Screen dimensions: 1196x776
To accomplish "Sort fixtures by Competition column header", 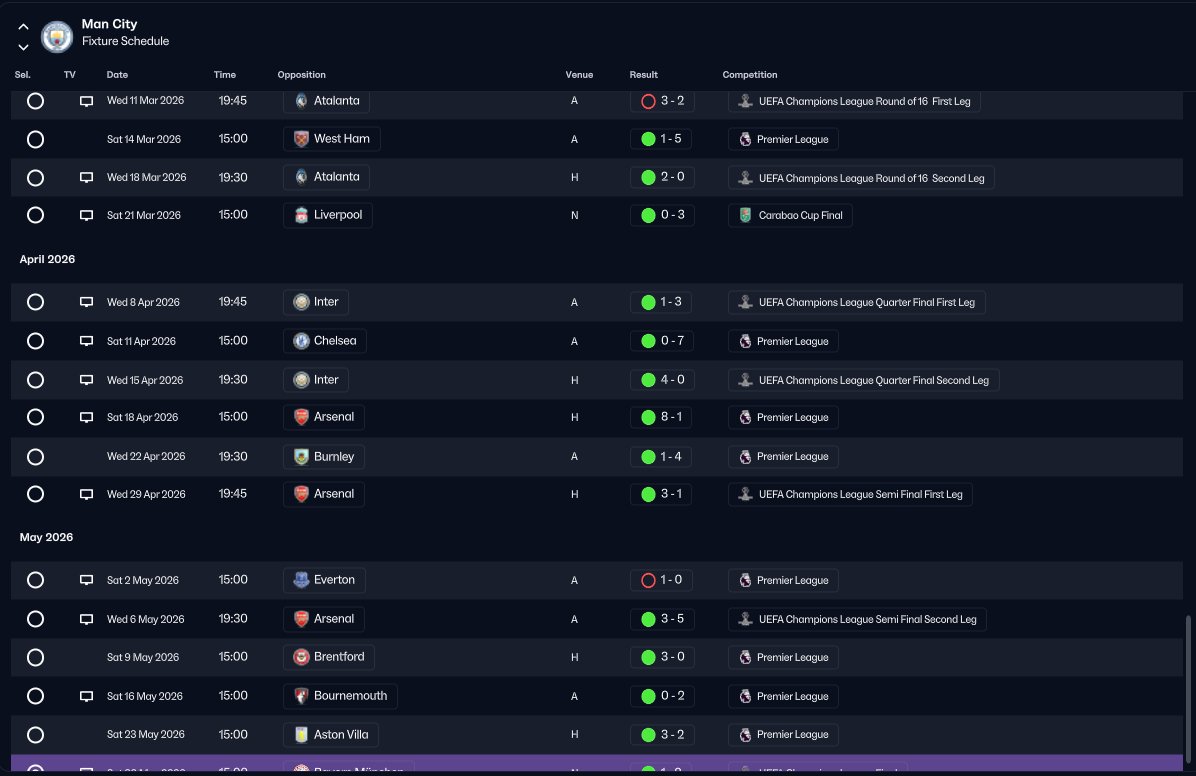I will 750,75.
